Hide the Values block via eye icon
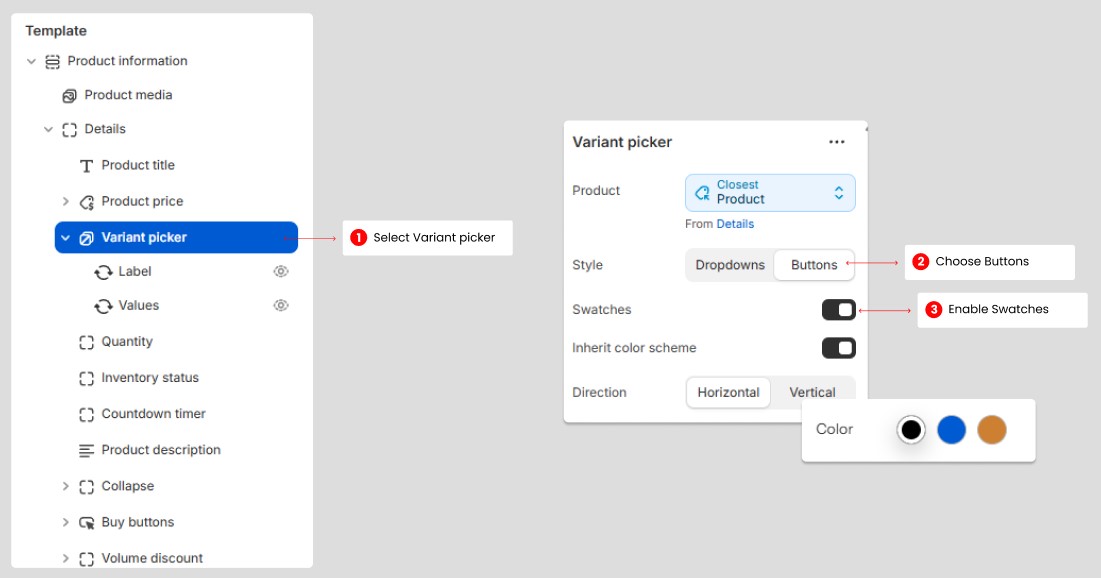 [281, 306]
